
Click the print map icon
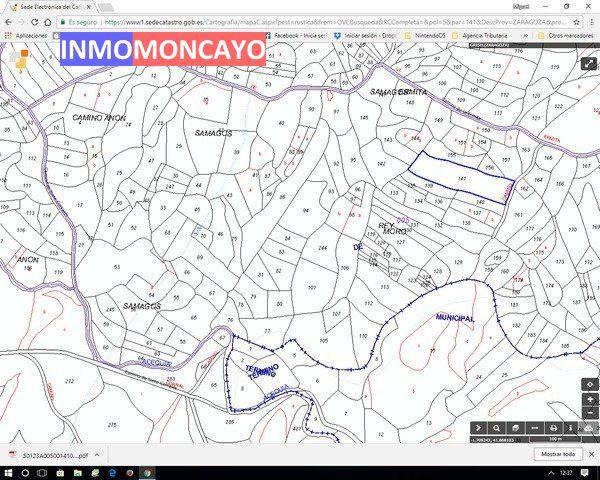(553, 428)
